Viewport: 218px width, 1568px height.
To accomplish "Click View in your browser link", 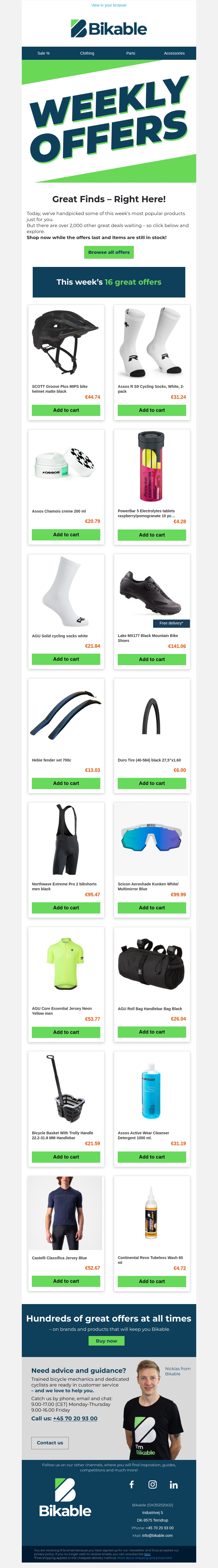I will point(109,5).
